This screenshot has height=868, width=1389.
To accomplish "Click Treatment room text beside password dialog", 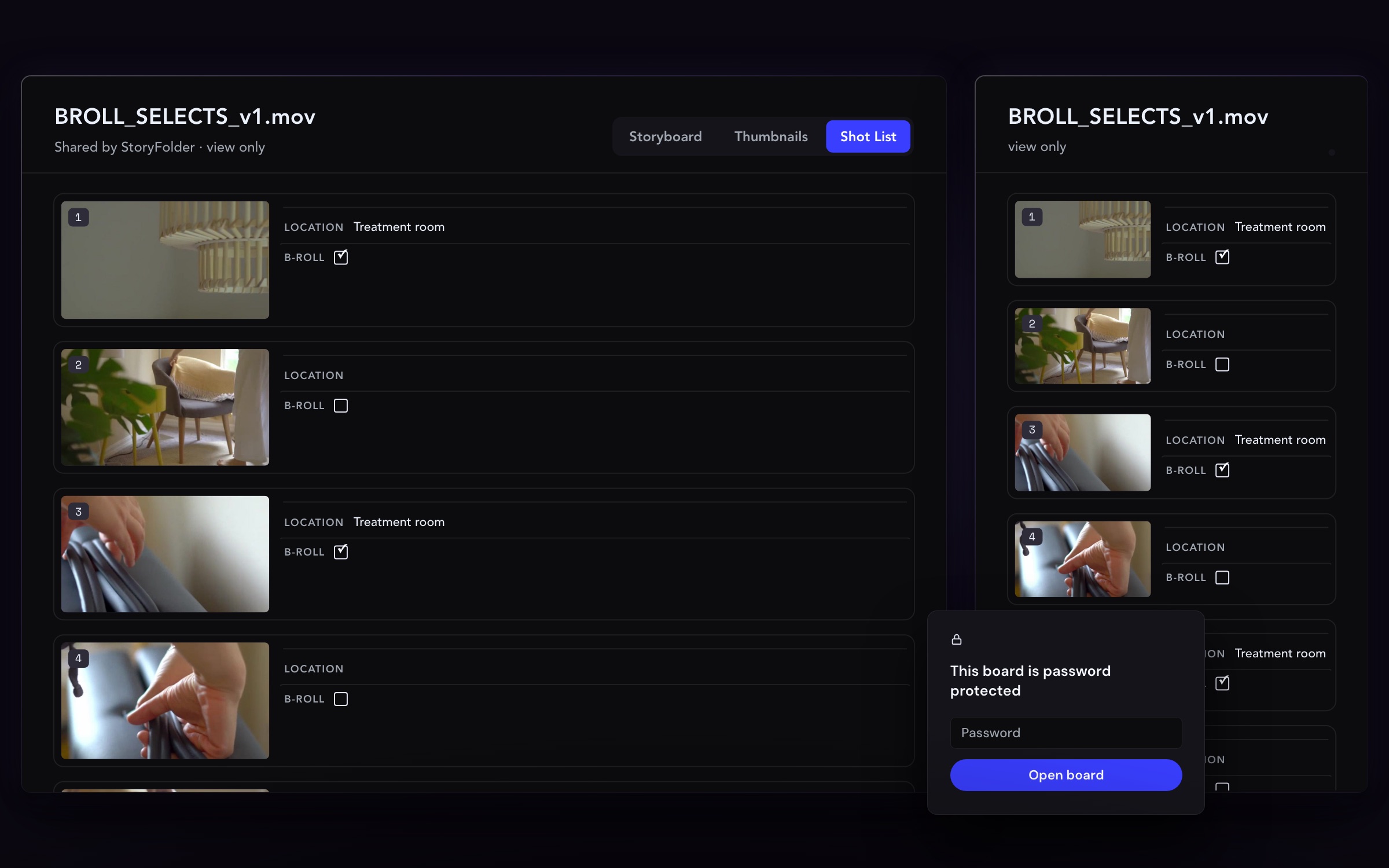I will 1280,653.
